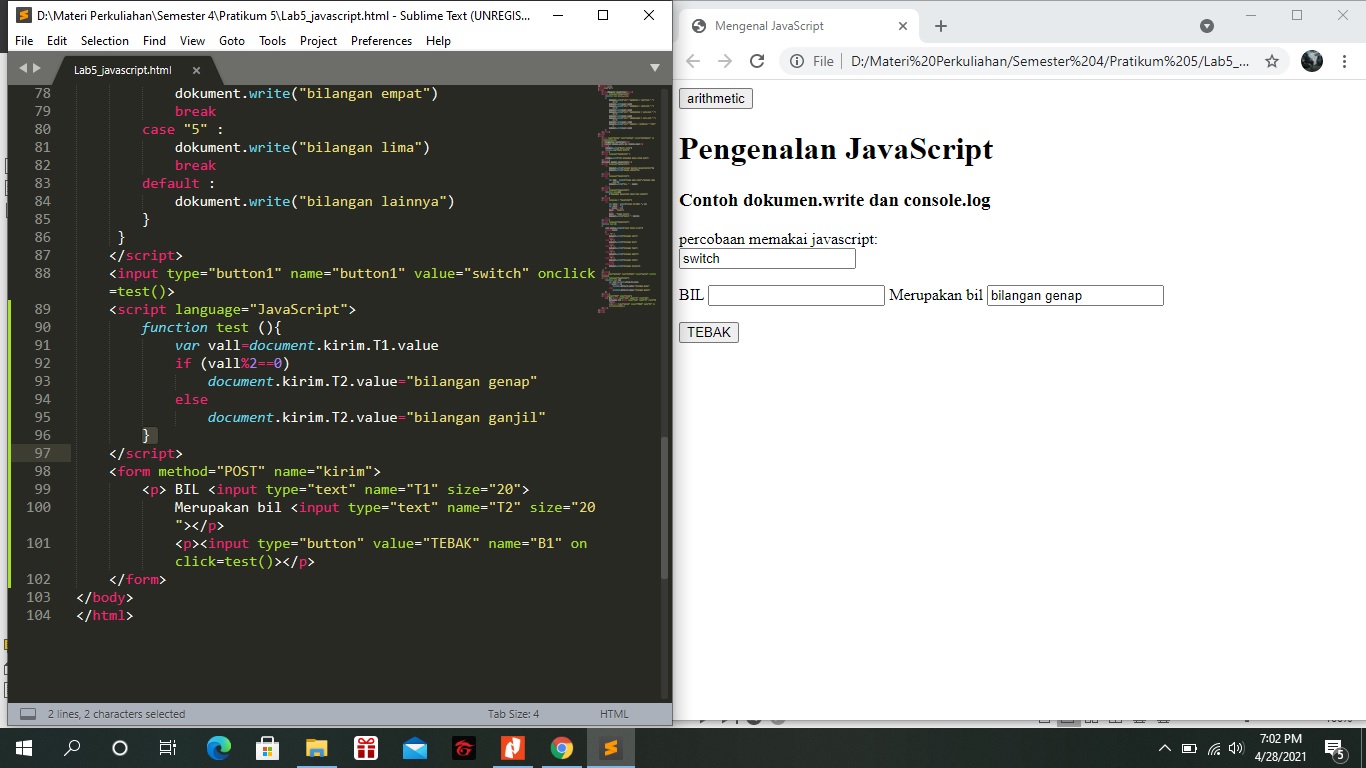Open the Chrome profile avatar
The height and width of the screenshot is (768, 1366).
[x=1310, y=61]
